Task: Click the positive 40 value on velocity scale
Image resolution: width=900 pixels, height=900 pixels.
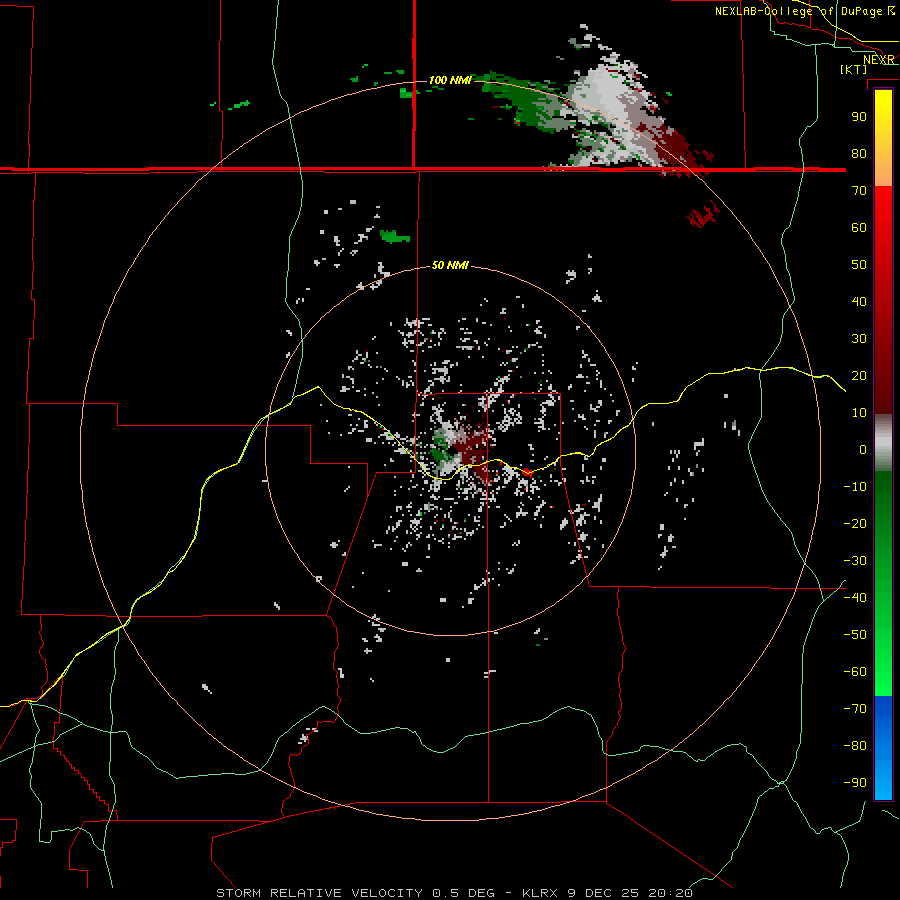Action: [x=859, y=301]
